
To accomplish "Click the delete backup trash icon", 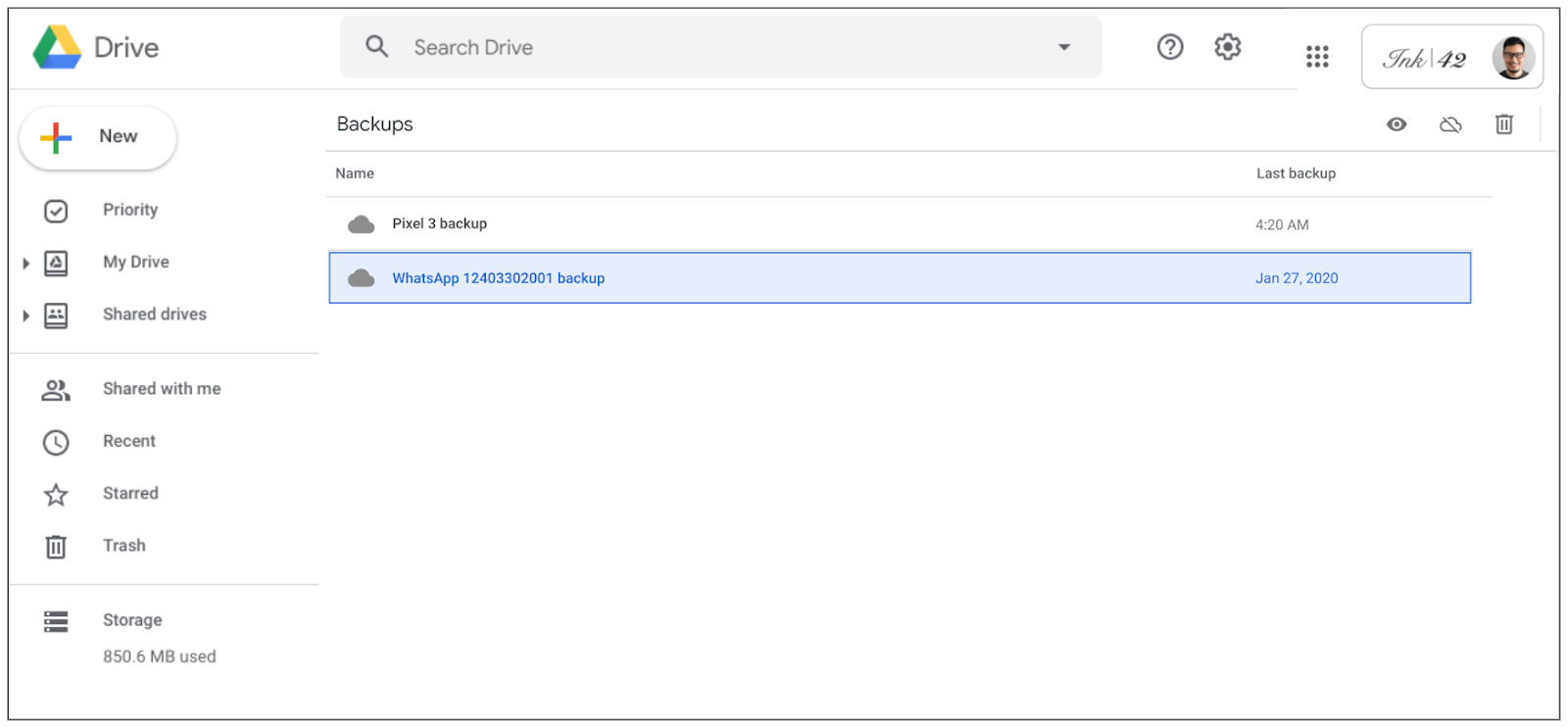I will [1503, 124].
